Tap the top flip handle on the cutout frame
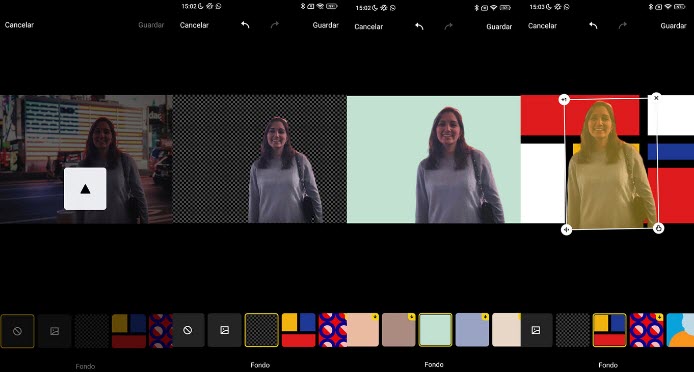The image size is (694, 372). [564, 100]
